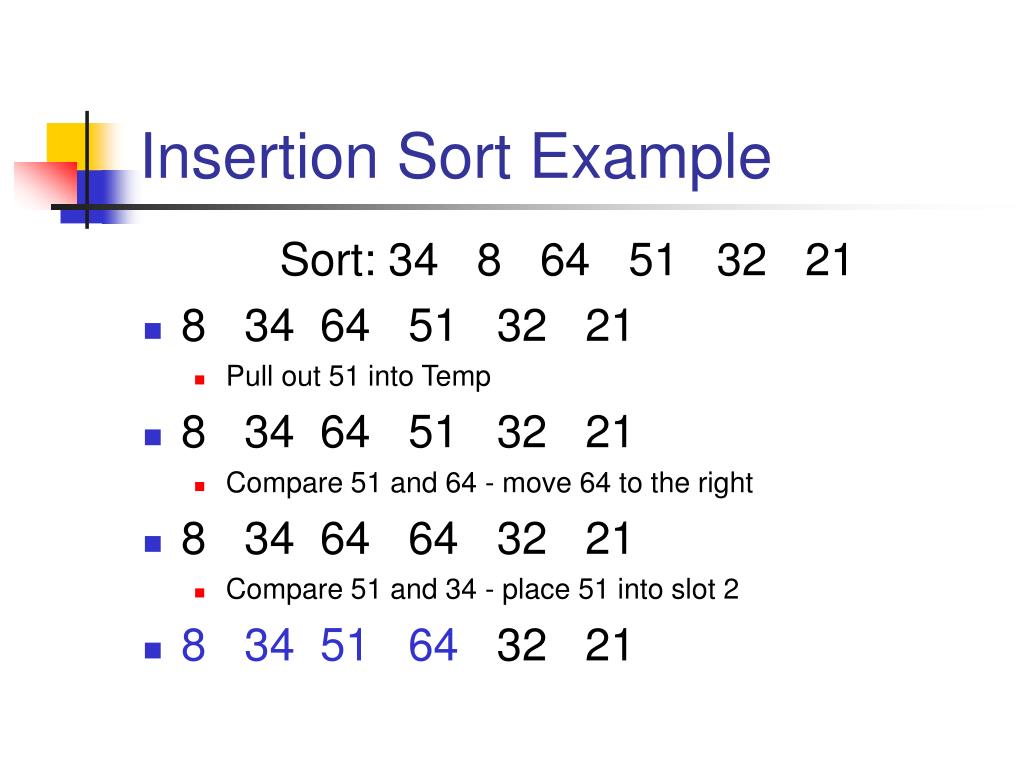Click the red bullet beside Pull out 51
The height and width of the screenshot is (768, 1024).
[x=200, y=379]
